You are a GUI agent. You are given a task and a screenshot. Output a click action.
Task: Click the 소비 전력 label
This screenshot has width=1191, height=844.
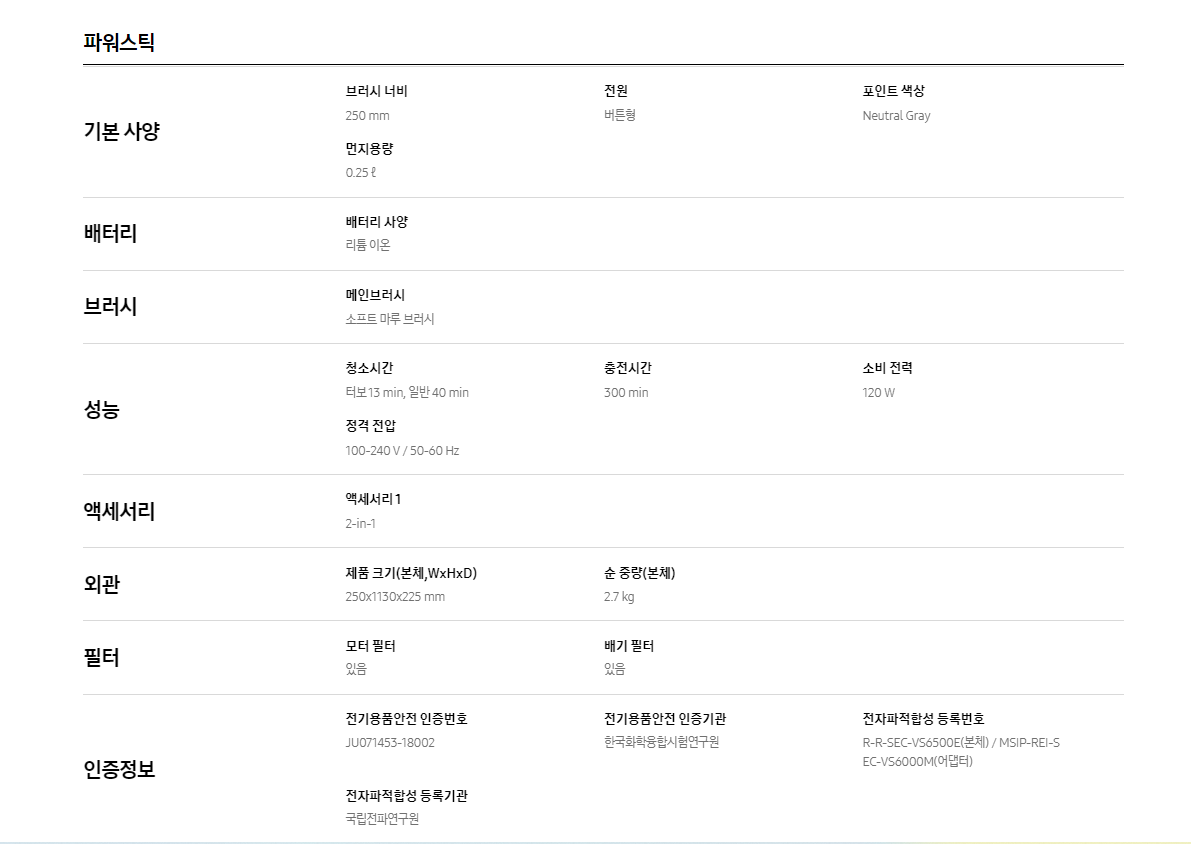[887, 368]
